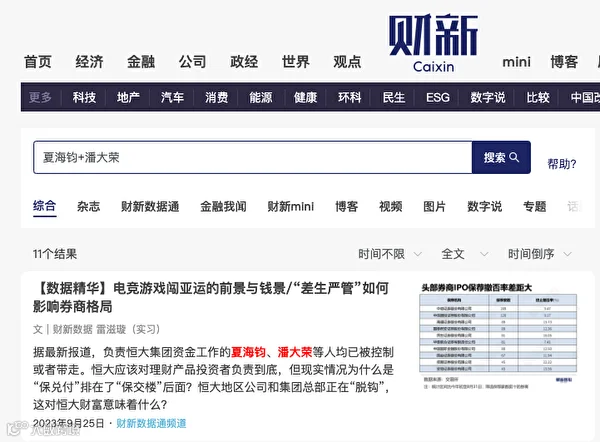This screenshot has height=442, width=600.
Task: Open 经济 in the top navigation
Action: (89, 62)
